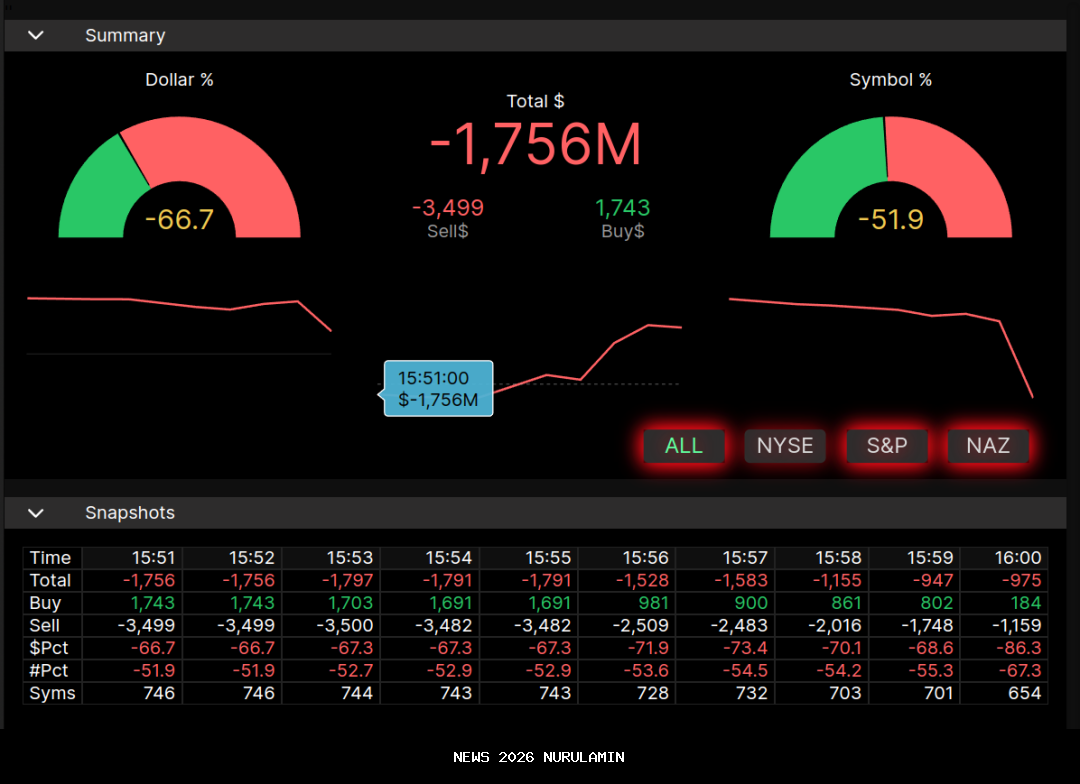Select the 16:00 column header
The width and height of the screenshot is (1080, 784).
click(x=1017, y=558)
